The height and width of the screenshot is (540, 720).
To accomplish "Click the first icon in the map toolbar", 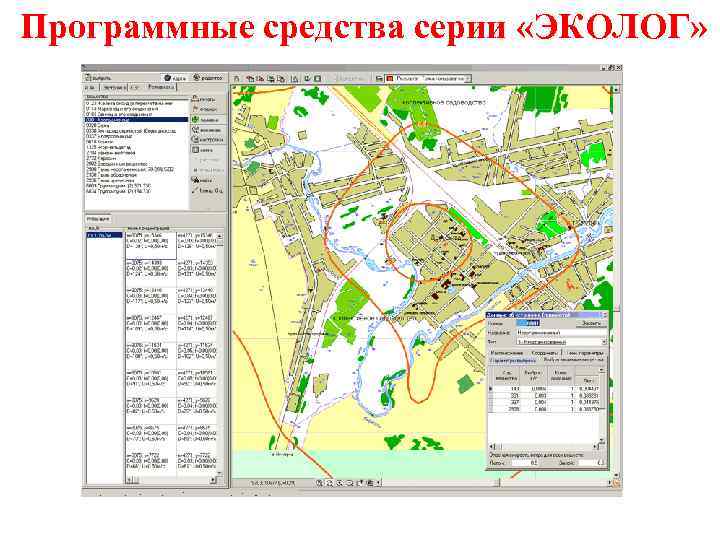I will [x=237, y=79].
